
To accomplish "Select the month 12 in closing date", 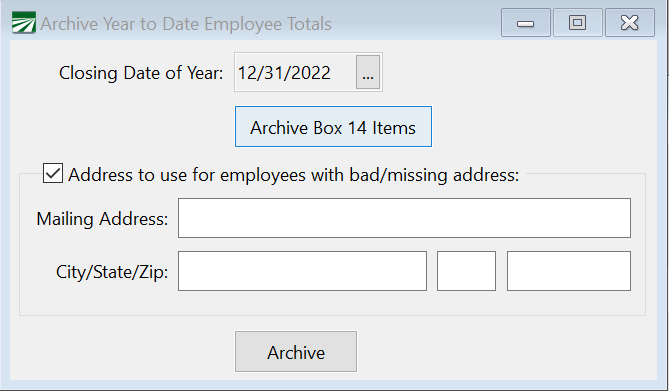I will coord(247,73).
